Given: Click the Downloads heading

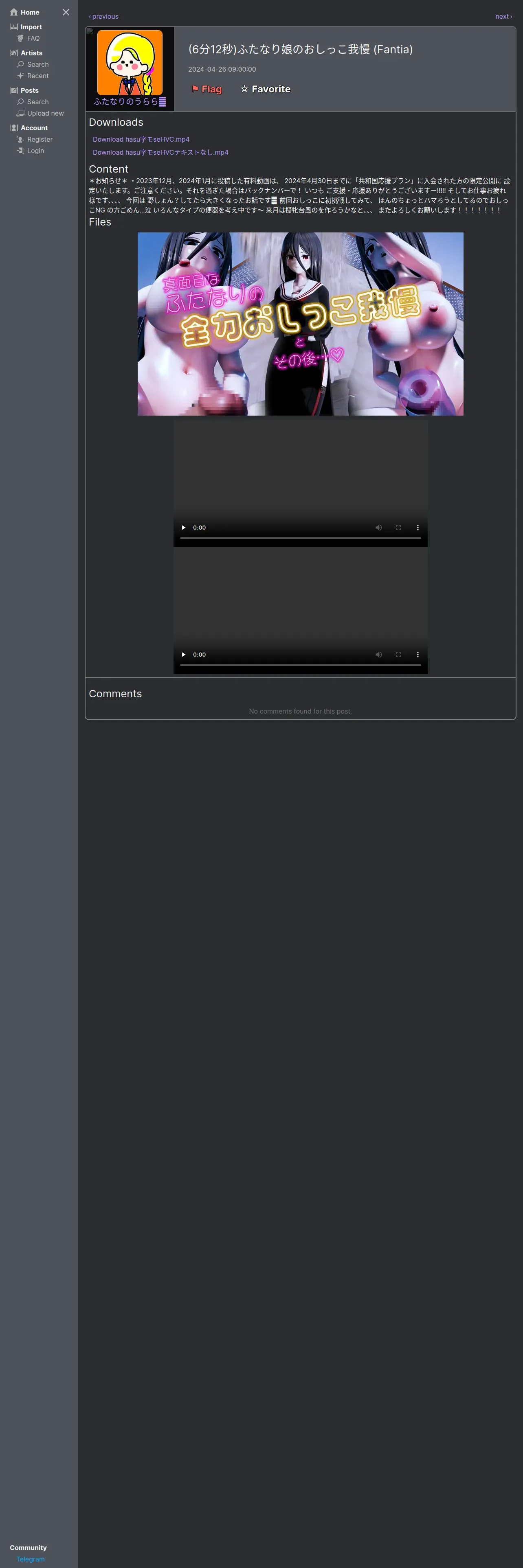Looking at the screenshot, I should coord(116,123).
